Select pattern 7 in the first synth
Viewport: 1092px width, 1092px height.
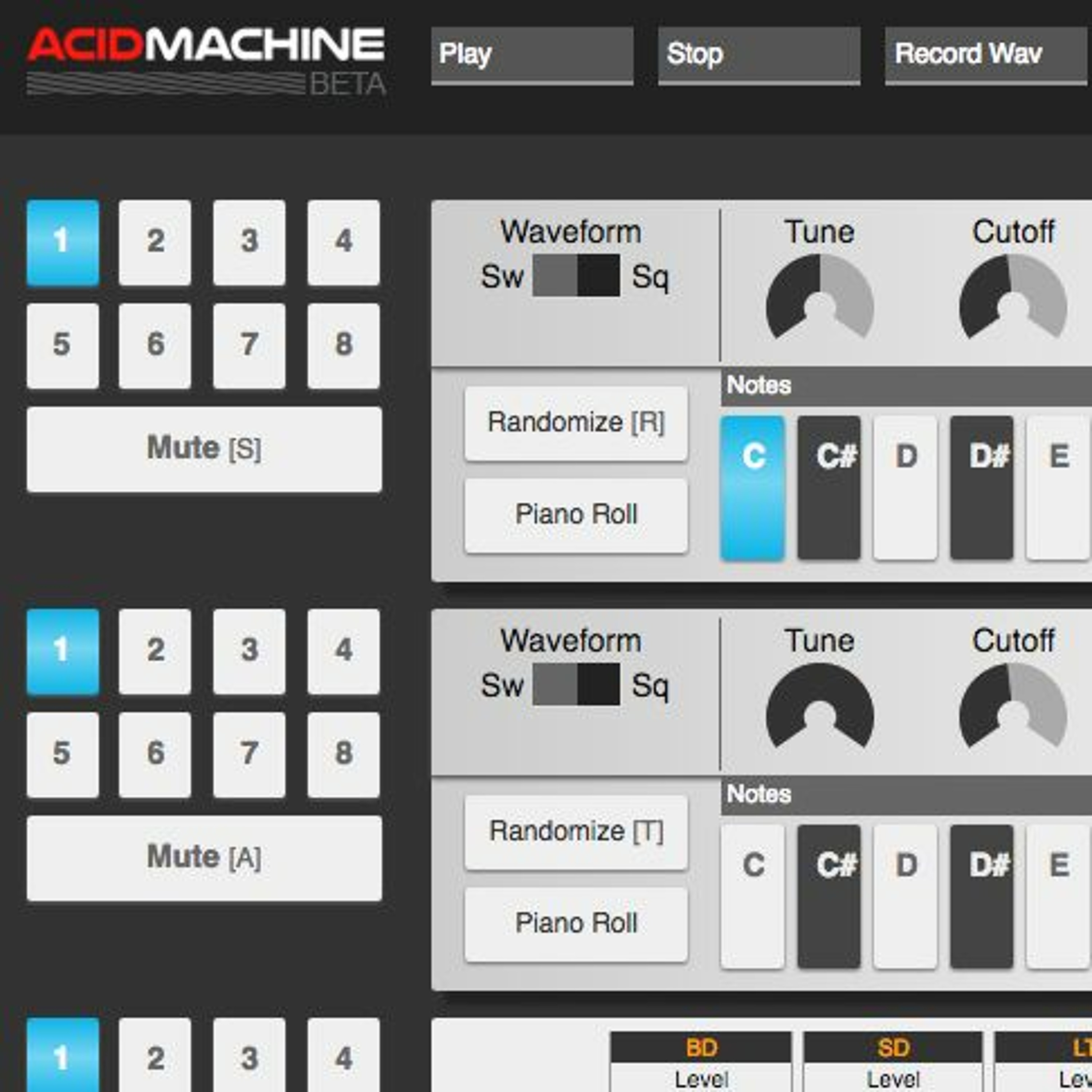(x=249, y=346)
